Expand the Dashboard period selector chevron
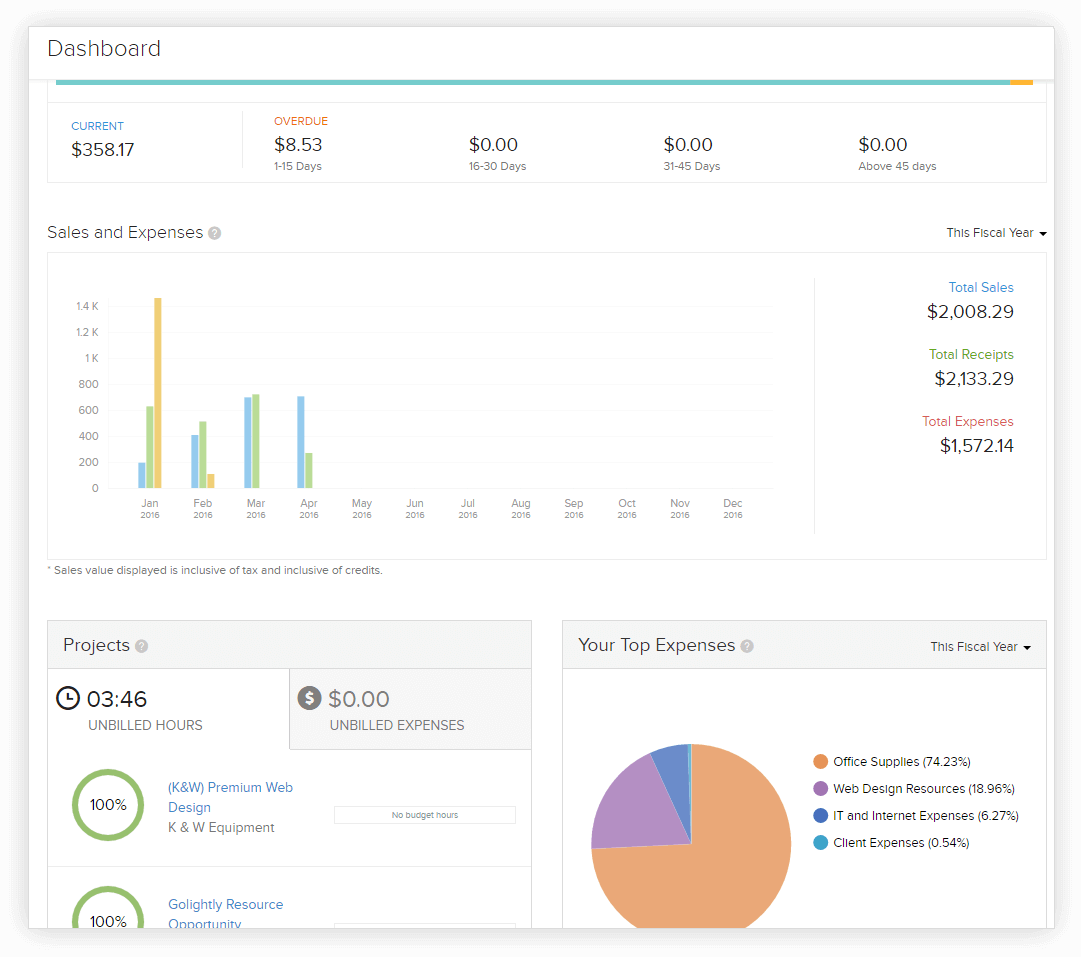Screen dimensions: 1081x957 point(1044,232)
